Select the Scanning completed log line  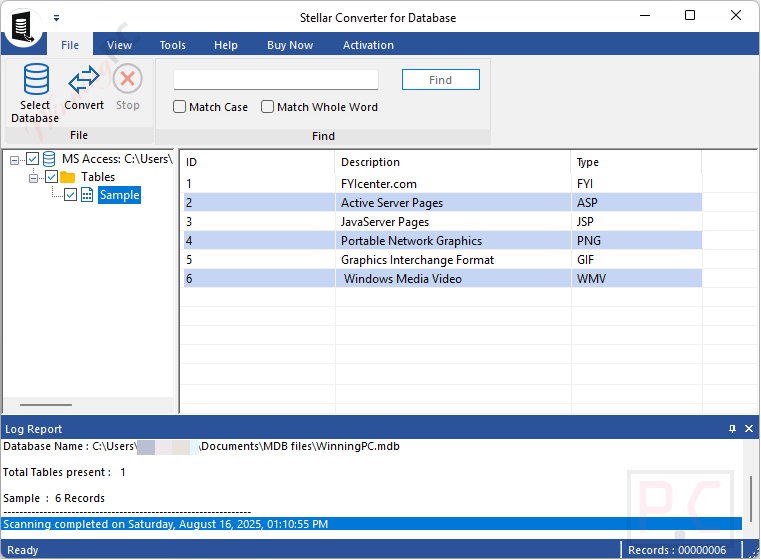pyautogui.click(x=372, y=525)
